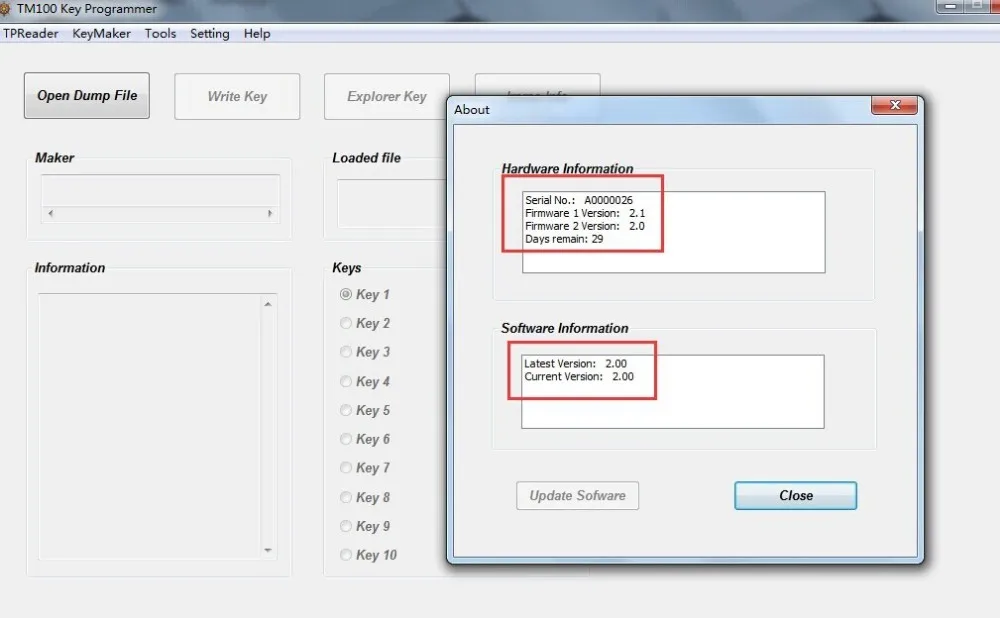The height and width of the screenshot is (618, 1000).
Task: Select the Key 2 radio button
Action: (x=346, y=323)
